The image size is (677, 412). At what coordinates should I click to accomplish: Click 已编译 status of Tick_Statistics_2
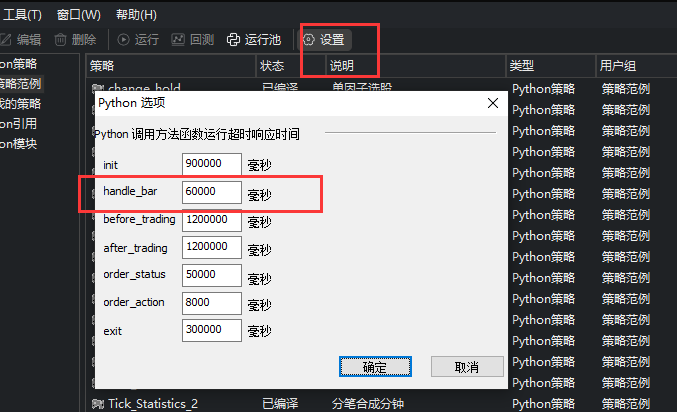tap(280, 404)
